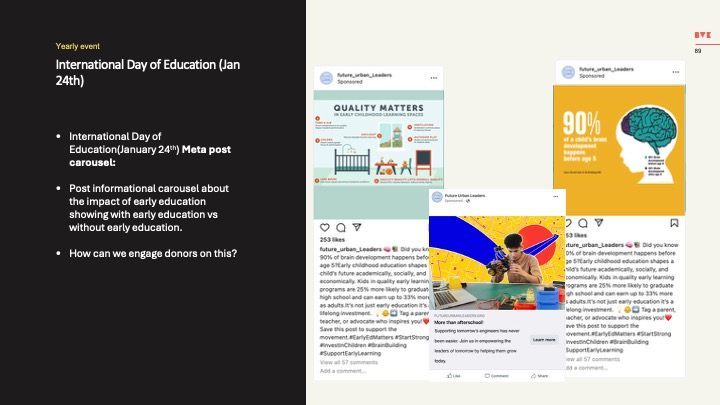Viewport: 720px width, 405px height.
Task: Open three-dot menu on the Quality Matters post
Action: 433,78
